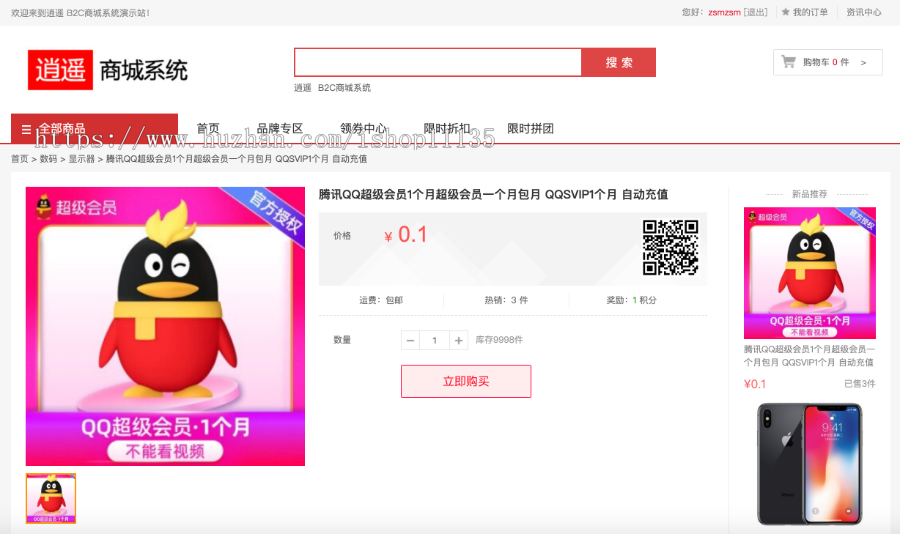Click 热销：3 件 text

click(506, 300)
